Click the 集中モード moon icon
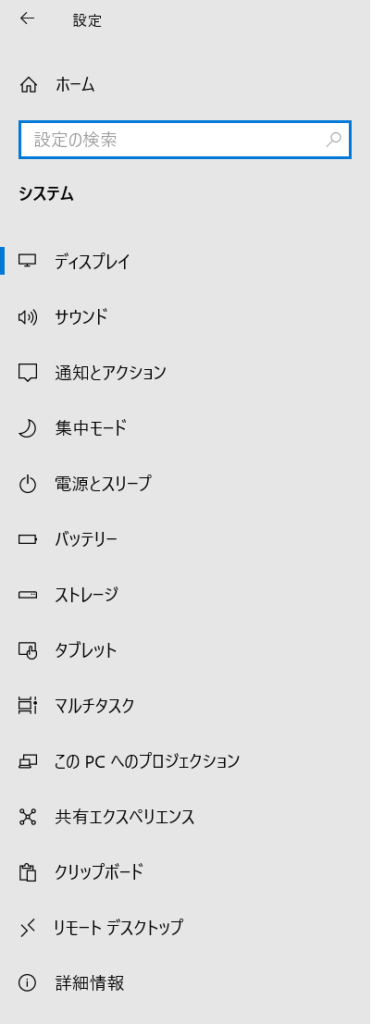This screenshot has width=372, height=1024. pos(27,428)
